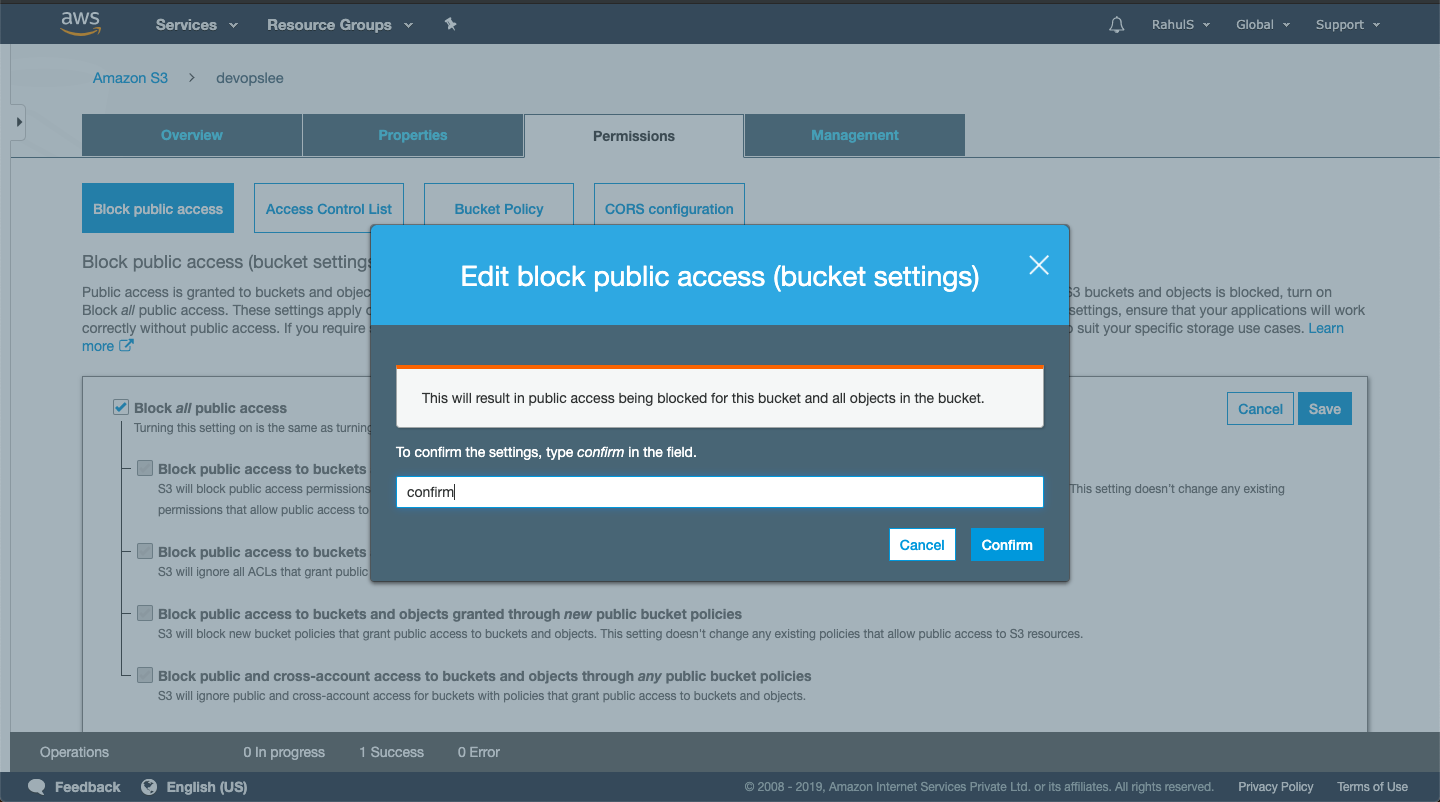
Task: Open the CORS configuration section
Action: pos(668,208)
